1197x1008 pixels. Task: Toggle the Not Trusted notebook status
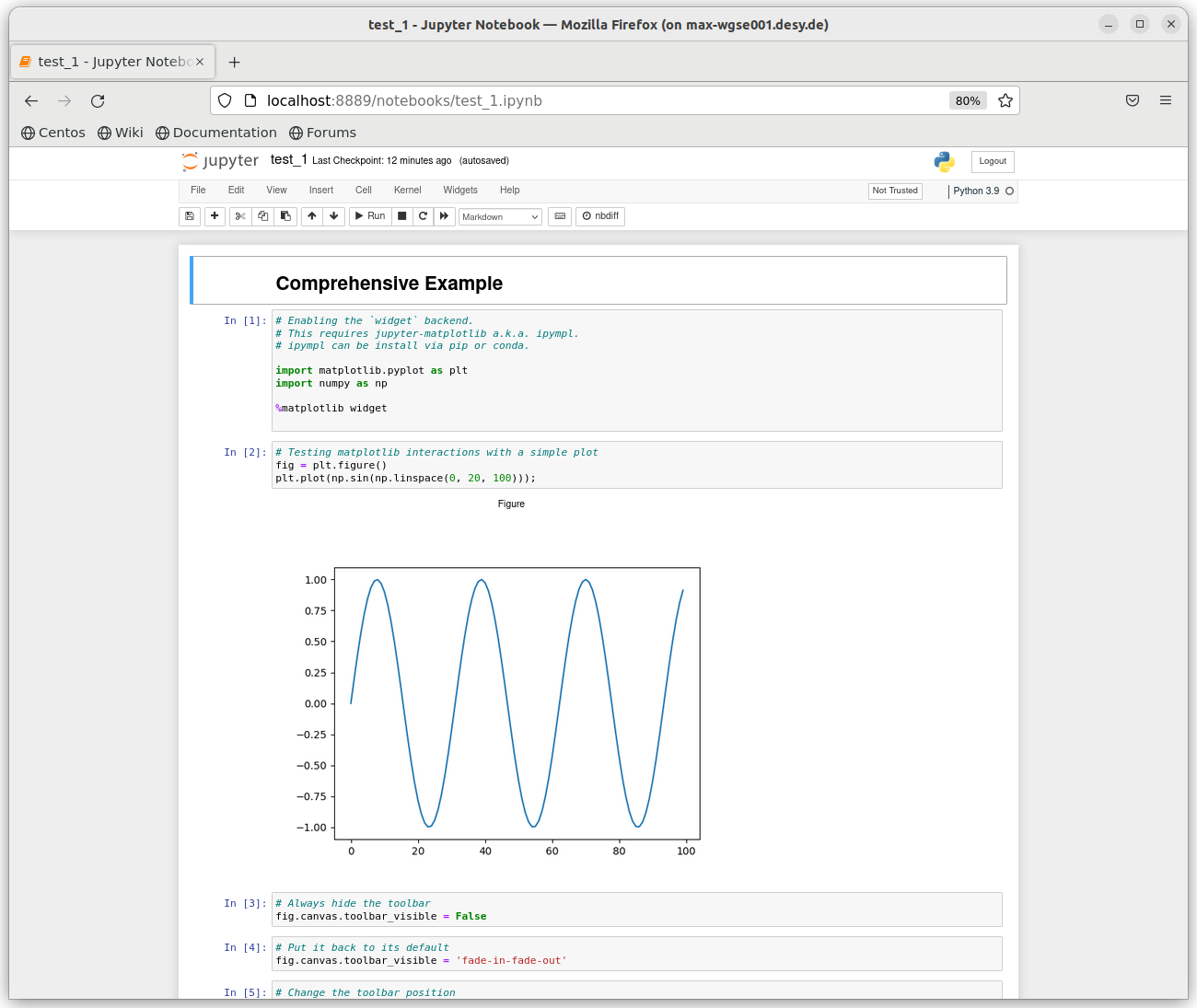point(895,191)
